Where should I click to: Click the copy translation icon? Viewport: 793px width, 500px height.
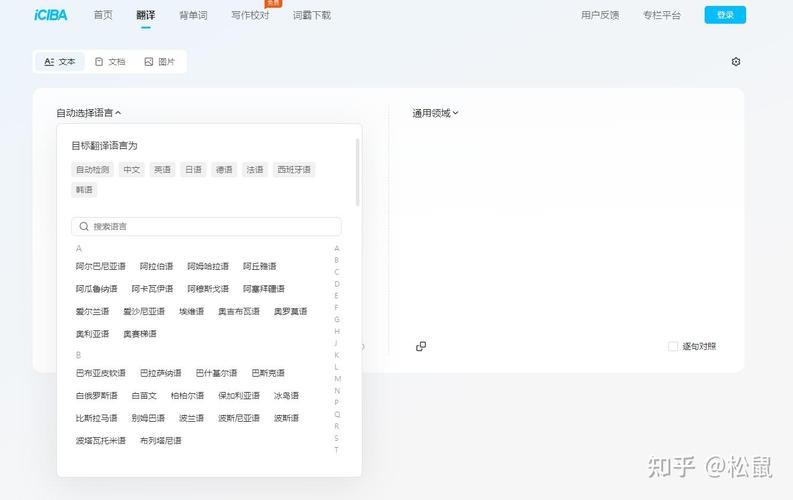(421, 346)
